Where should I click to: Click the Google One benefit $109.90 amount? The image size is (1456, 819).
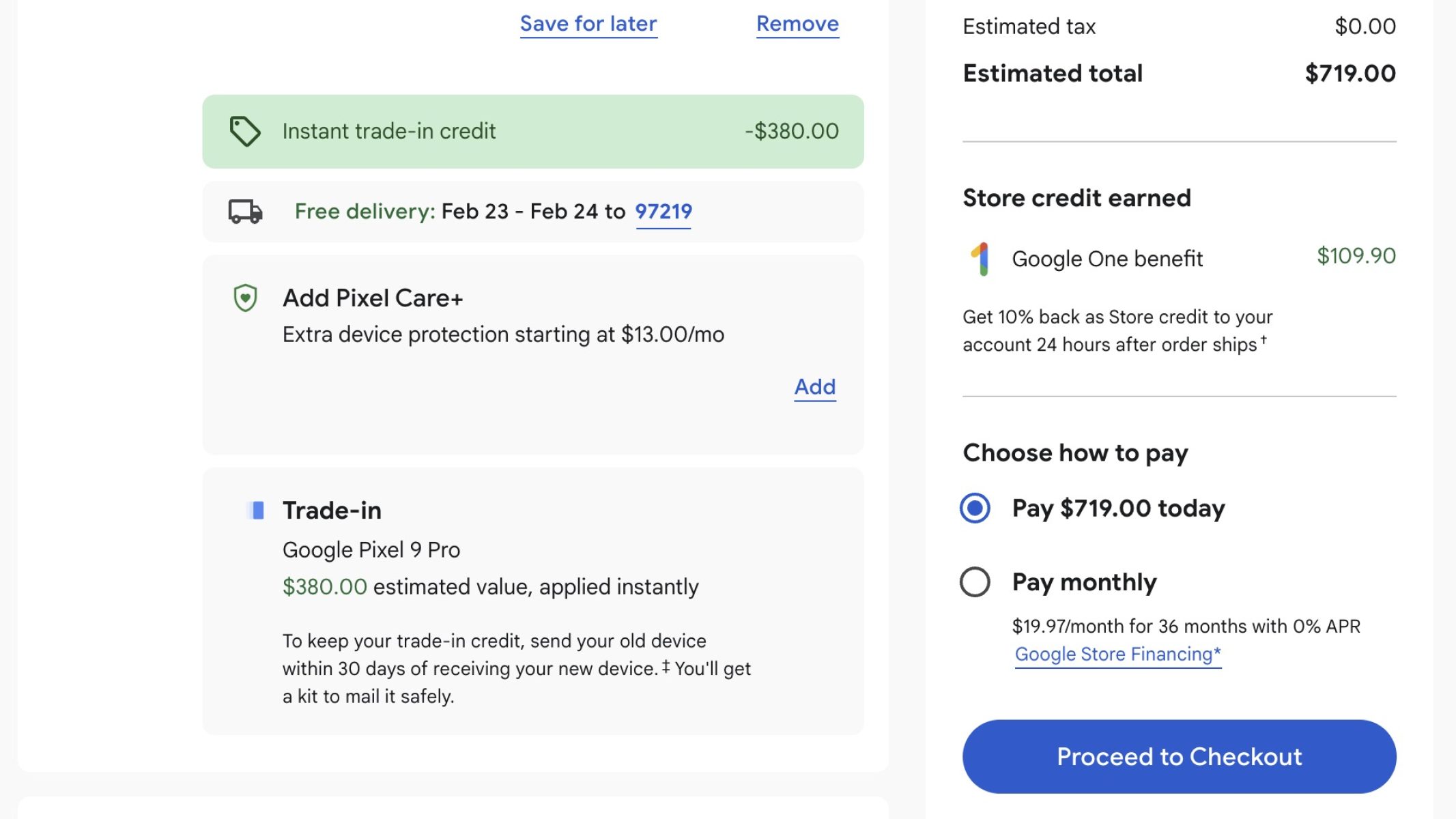[1356, 256]
